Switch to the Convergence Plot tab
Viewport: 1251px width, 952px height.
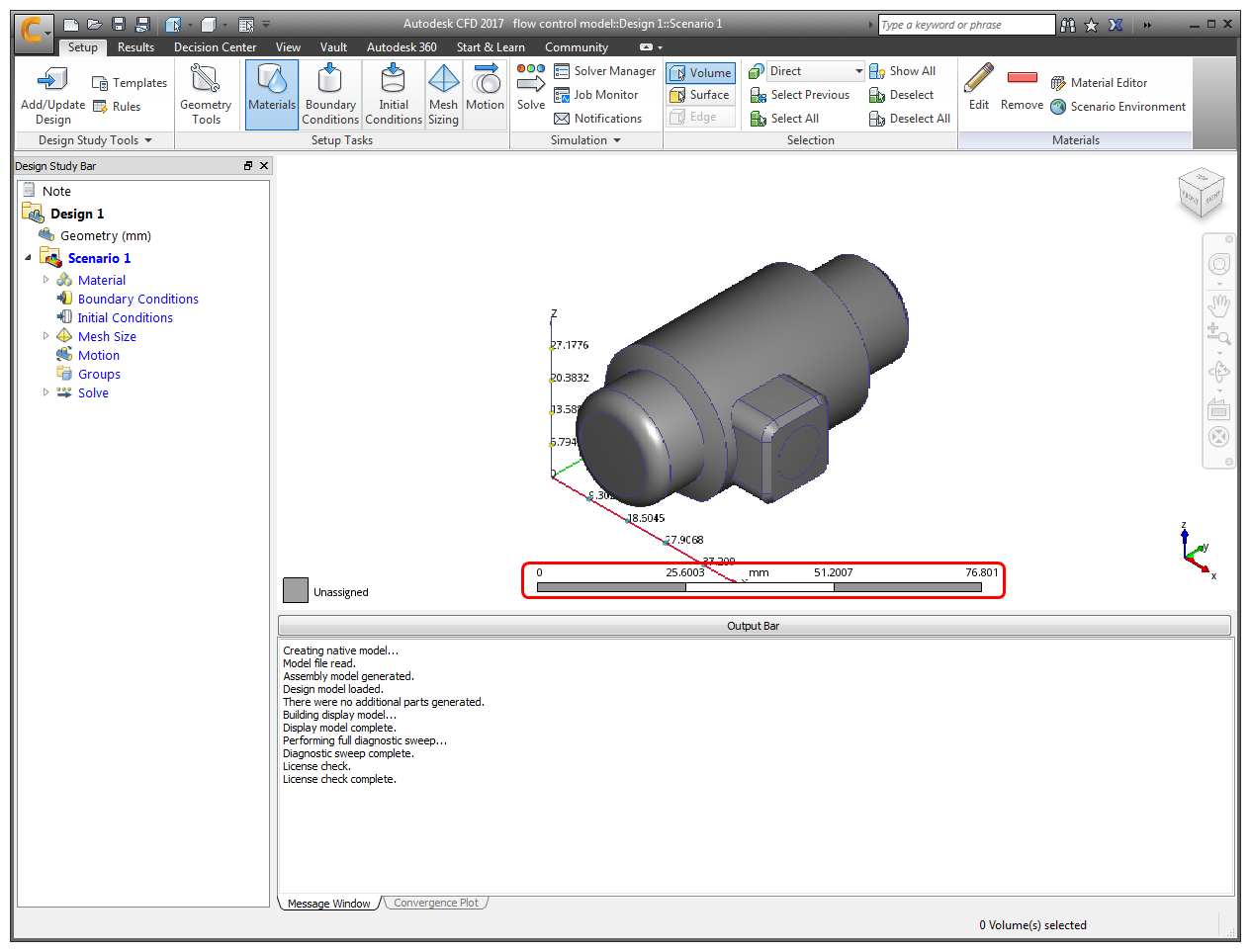435,902
